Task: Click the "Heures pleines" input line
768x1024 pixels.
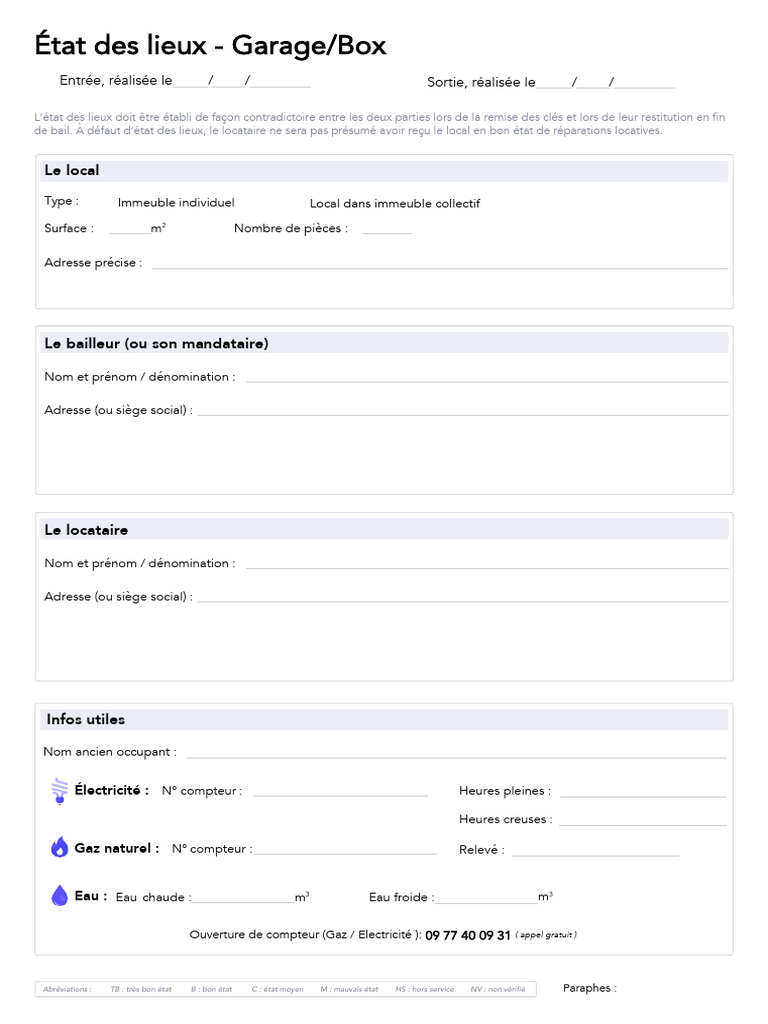Action: (x=643, y=792)
